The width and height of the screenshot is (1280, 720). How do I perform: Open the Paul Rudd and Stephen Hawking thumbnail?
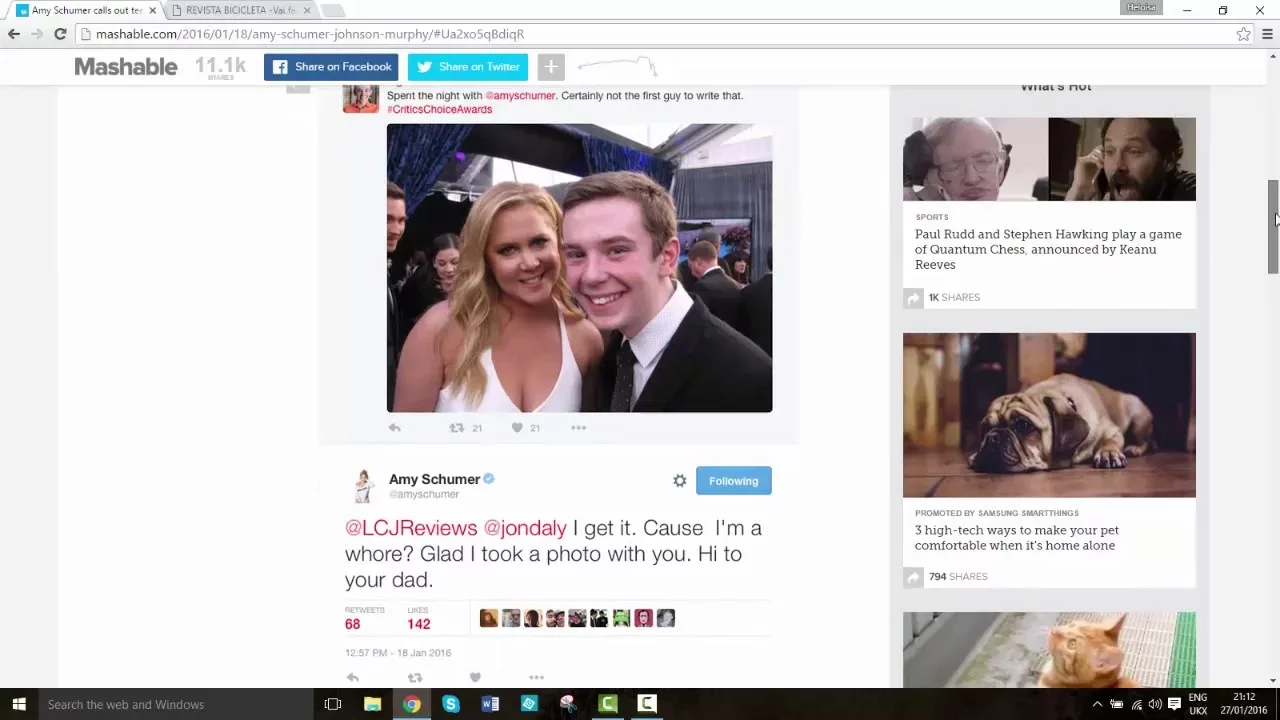(x=1049, y=159)
